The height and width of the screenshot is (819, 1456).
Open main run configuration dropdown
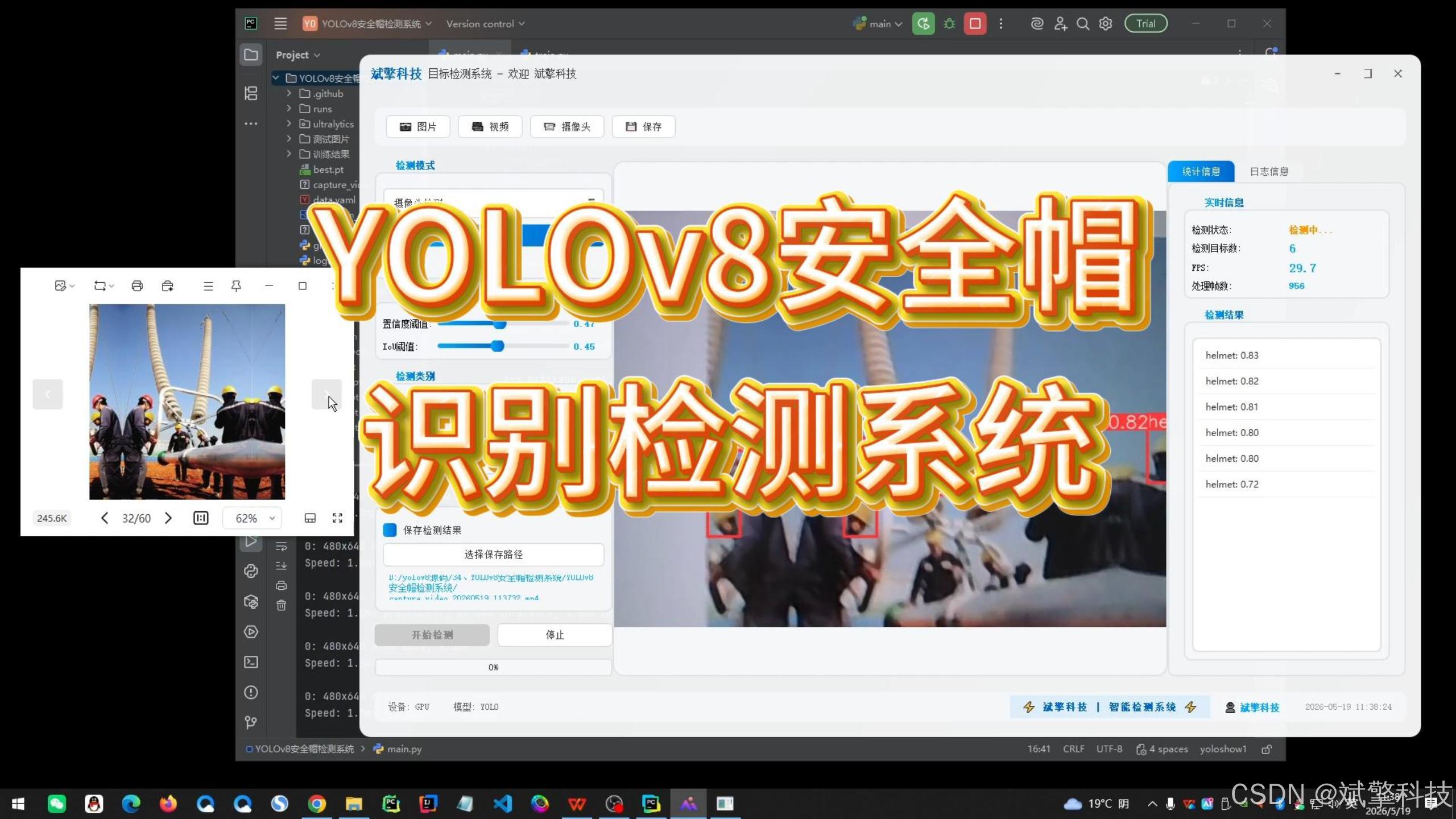pos(878,23)
